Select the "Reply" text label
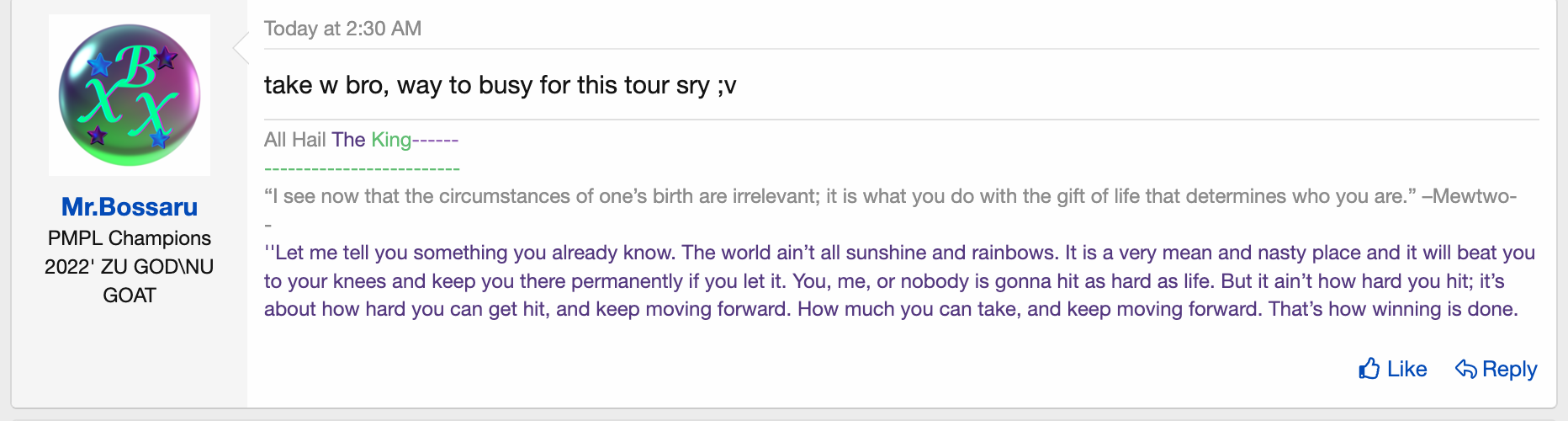This screenshot has height=421, width=1568. tap(1510, 369)
